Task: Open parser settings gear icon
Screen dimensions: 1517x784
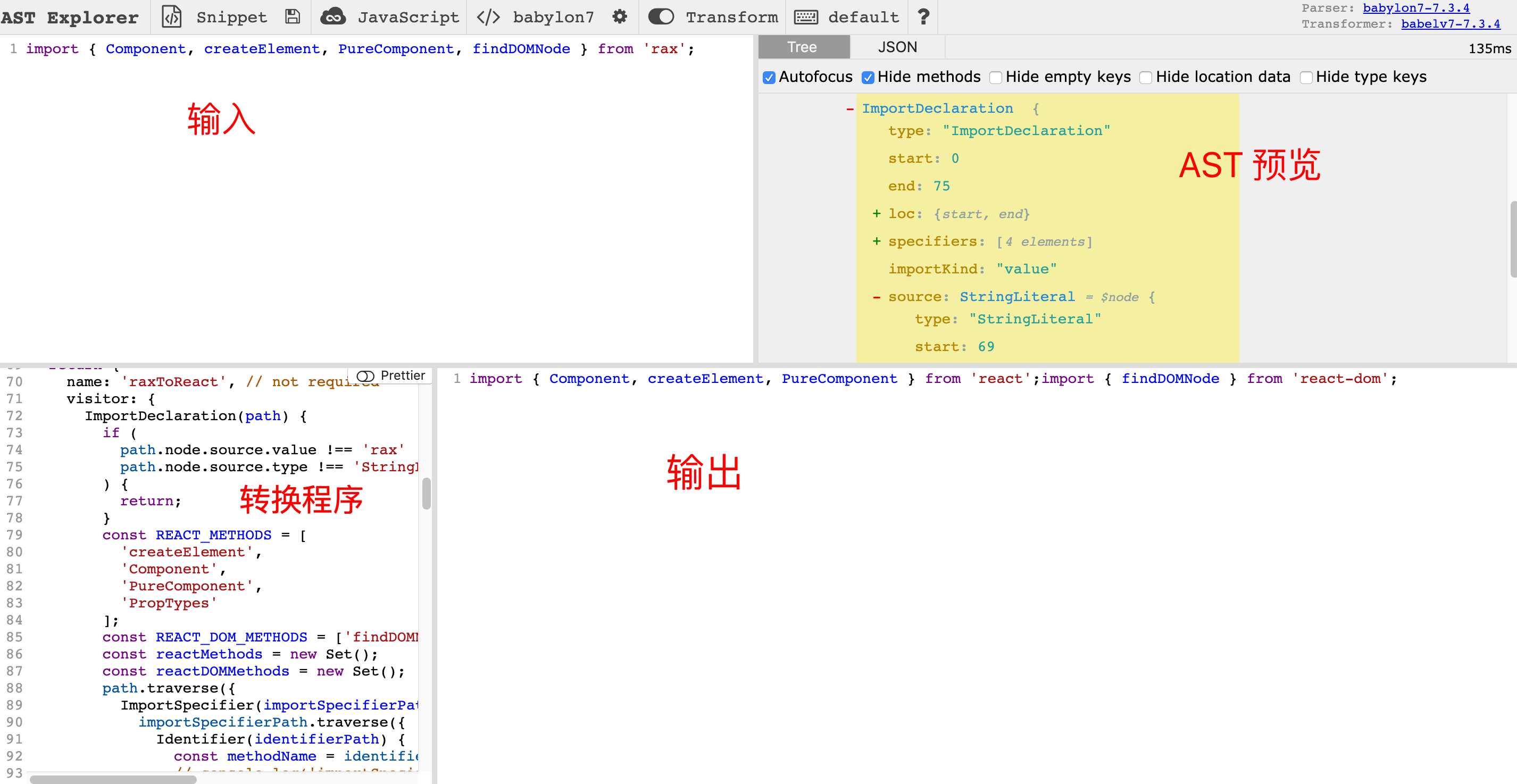Action: click(620, 17)
